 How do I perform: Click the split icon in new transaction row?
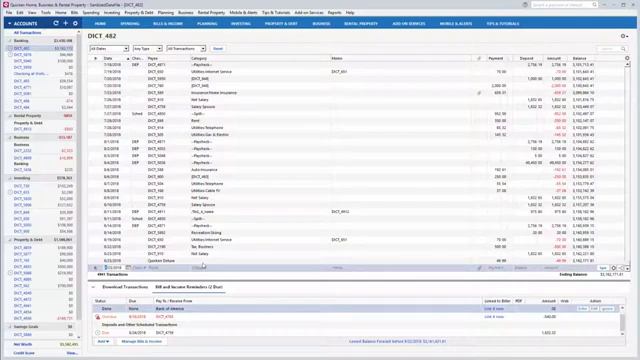[x=621, y=268]
